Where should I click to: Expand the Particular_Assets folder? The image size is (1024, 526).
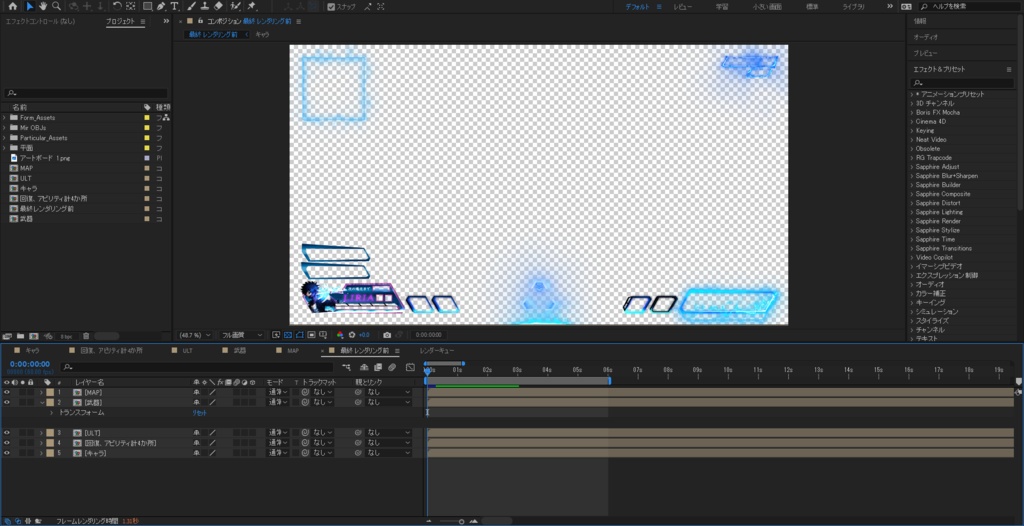4,138
